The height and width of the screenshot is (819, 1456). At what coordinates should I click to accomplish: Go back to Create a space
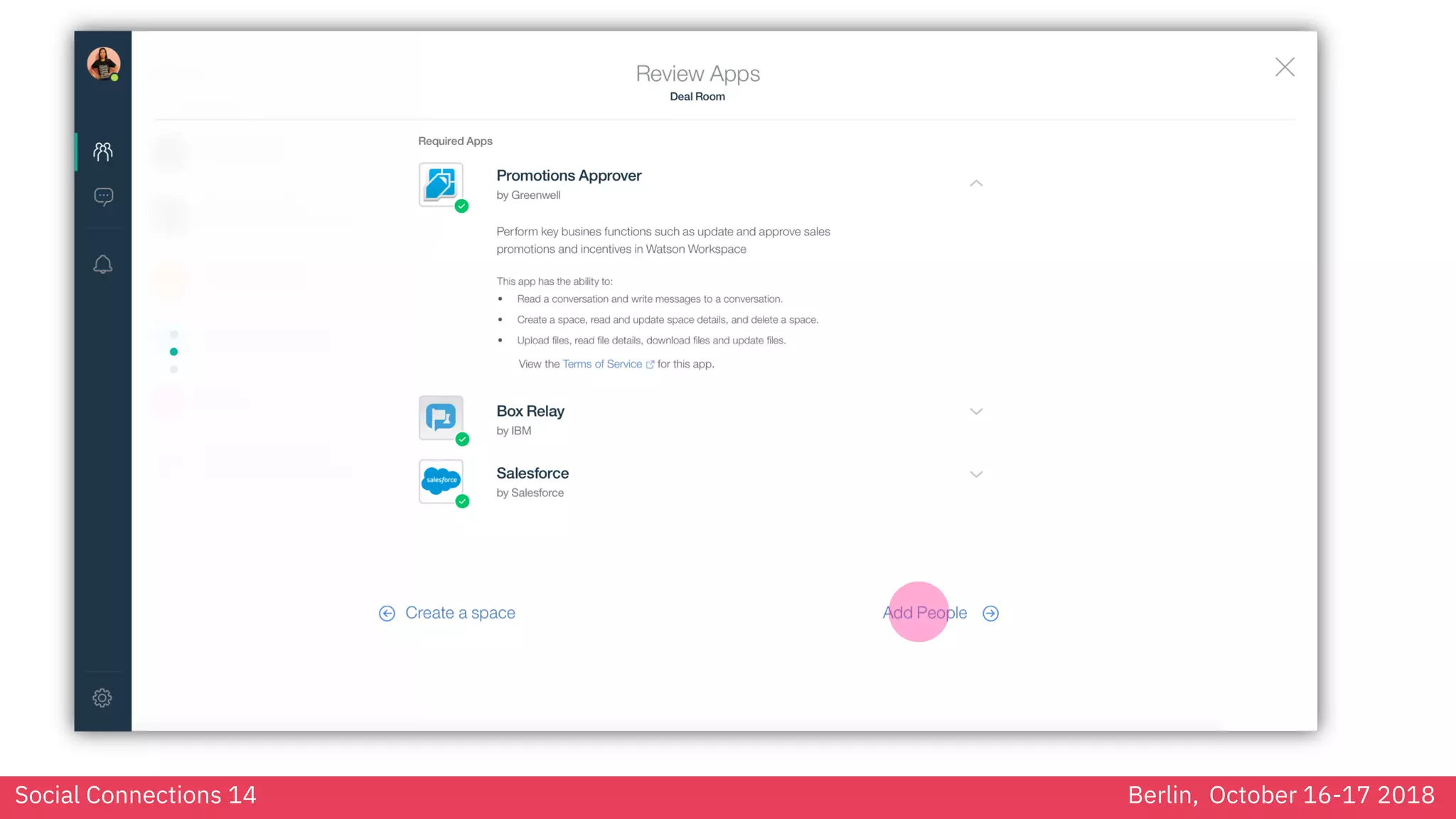tap(460, 613)
